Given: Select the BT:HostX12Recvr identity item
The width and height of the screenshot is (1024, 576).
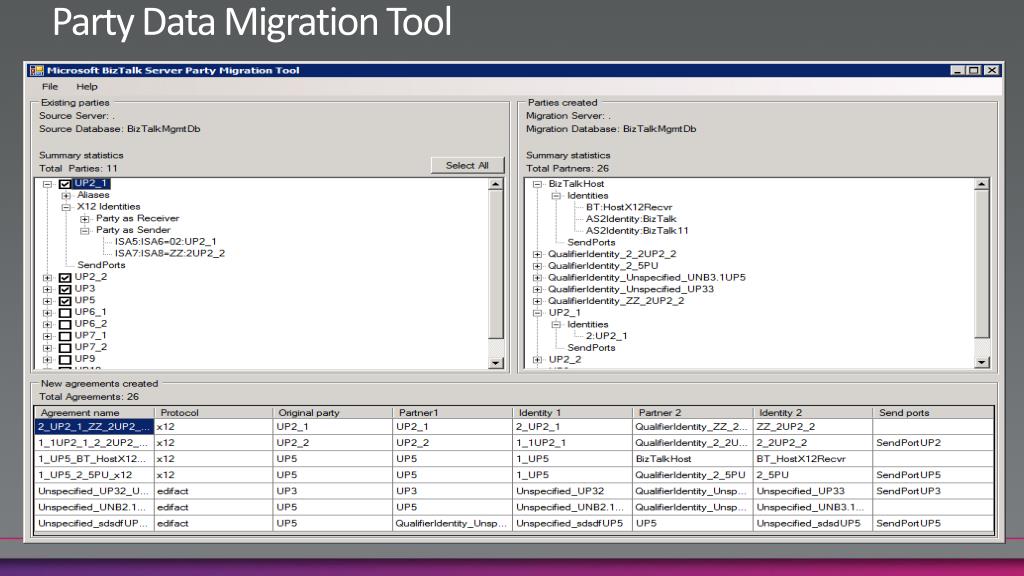Looking at the screenshot, I should click(x=629, y=207).
